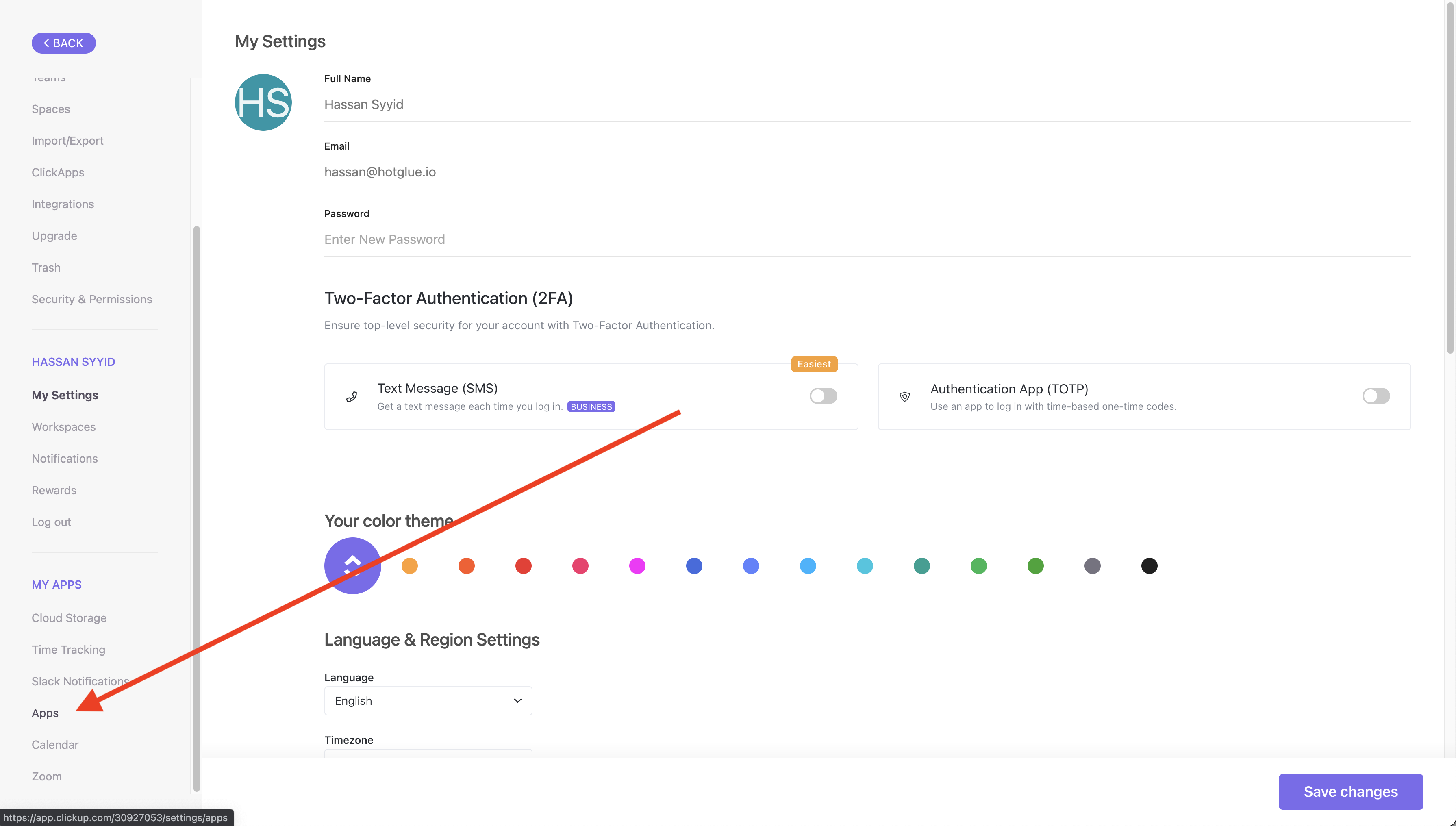Image resolution: width=1456 pixels, height=826 pixels.
Task: Open Integrations settings in the sidebar
Action: click(63, 204)
